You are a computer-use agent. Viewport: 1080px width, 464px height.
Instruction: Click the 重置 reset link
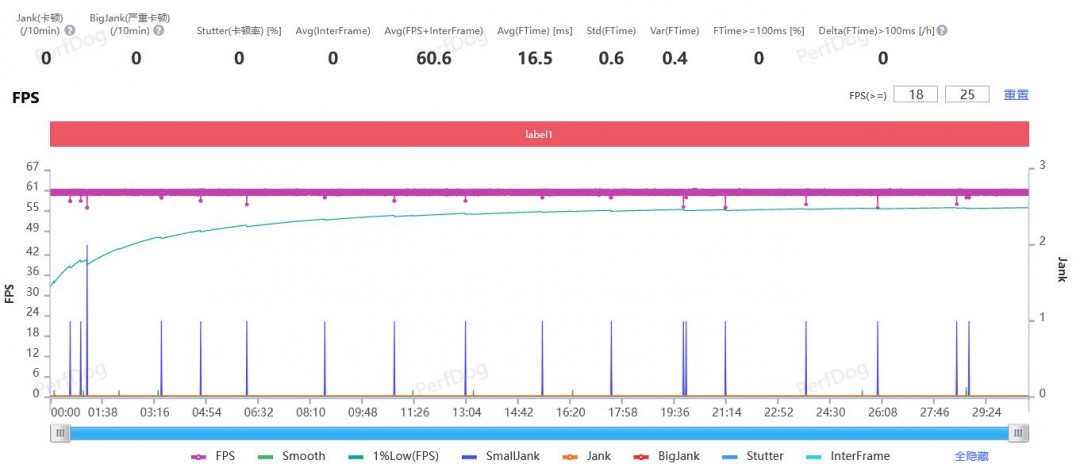(1016, 95)
